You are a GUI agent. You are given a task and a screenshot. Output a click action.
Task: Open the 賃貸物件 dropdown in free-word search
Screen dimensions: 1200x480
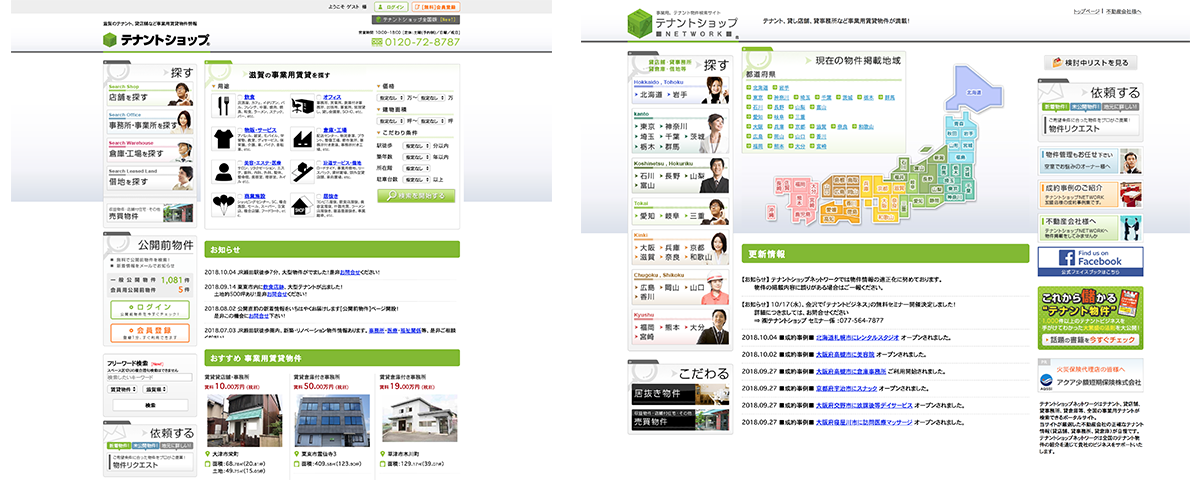click(124, 389)
